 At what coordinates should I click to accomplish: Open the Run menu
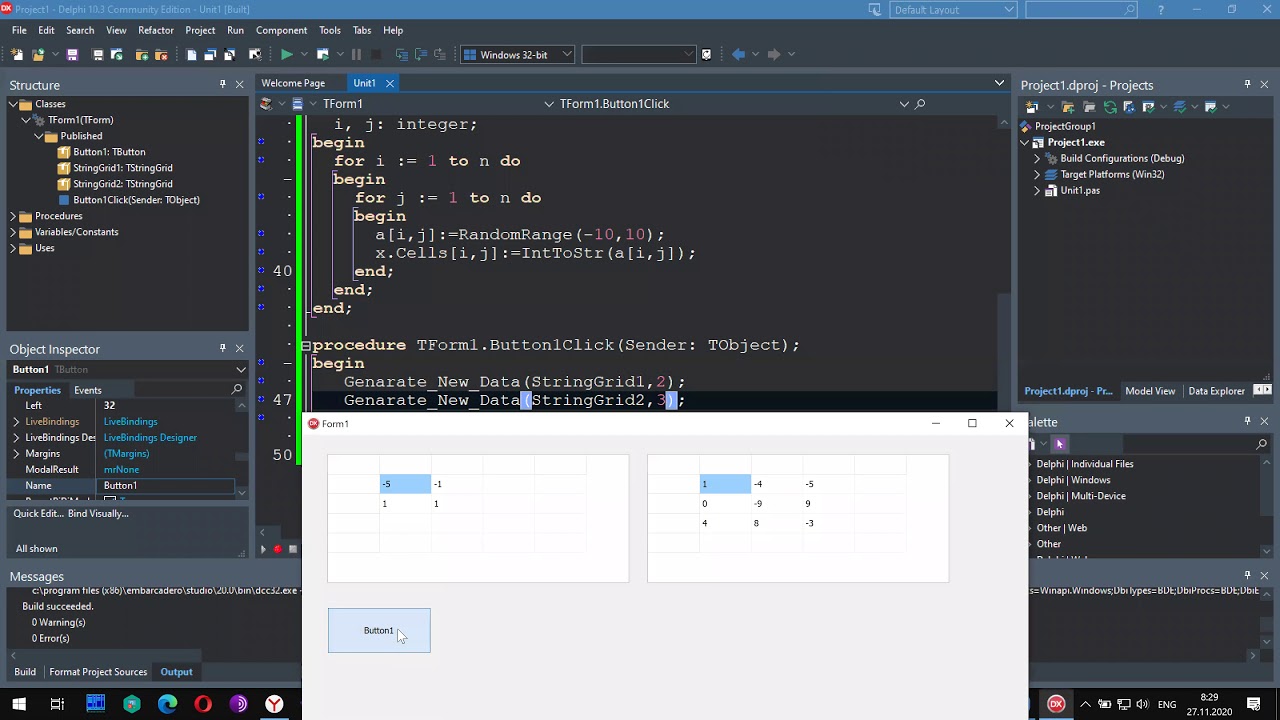(235, 31)
